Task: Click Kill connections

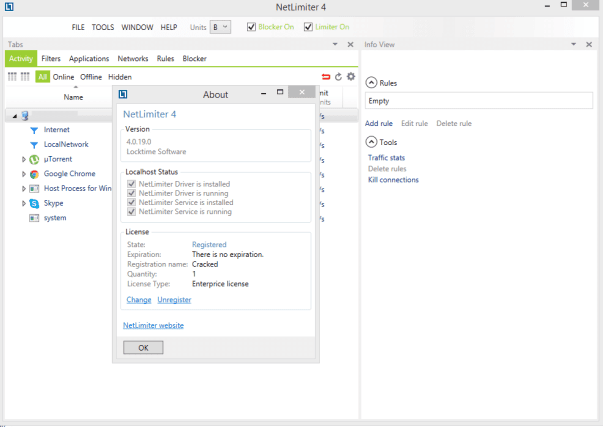Action: [393, 180]
